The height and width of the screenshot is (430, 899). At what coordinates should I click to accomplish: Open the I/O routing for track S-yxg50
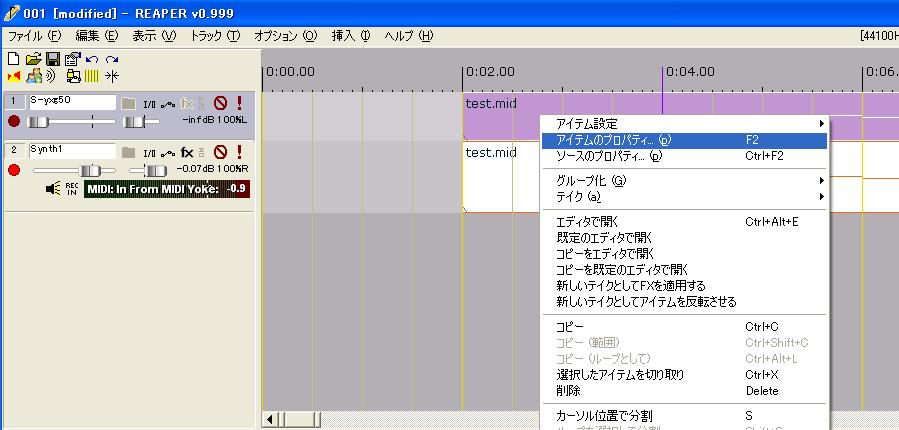click(x=149, y=104)
